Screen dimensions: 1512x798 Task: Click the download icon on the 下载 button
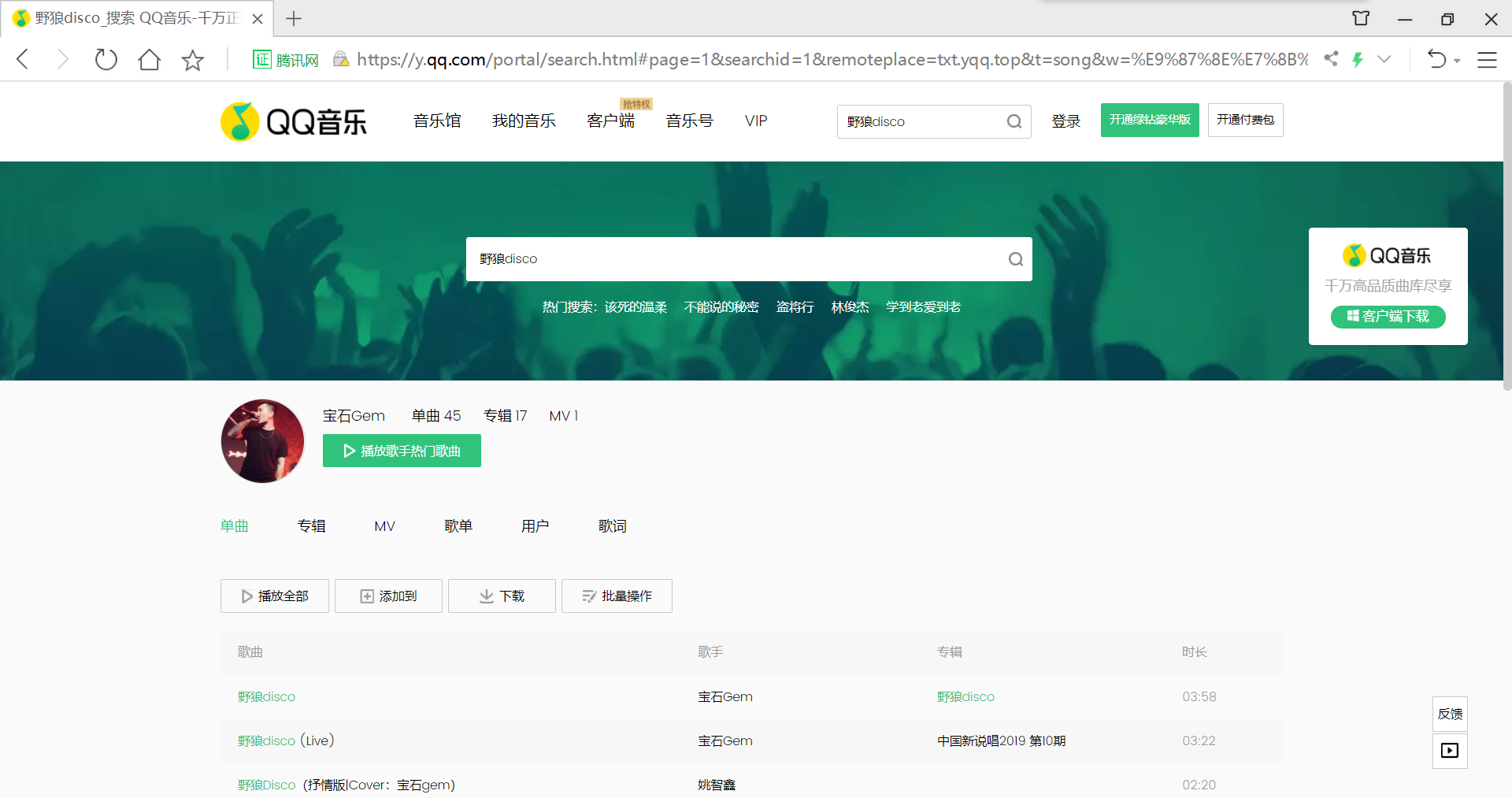click(x=485, y=596)
